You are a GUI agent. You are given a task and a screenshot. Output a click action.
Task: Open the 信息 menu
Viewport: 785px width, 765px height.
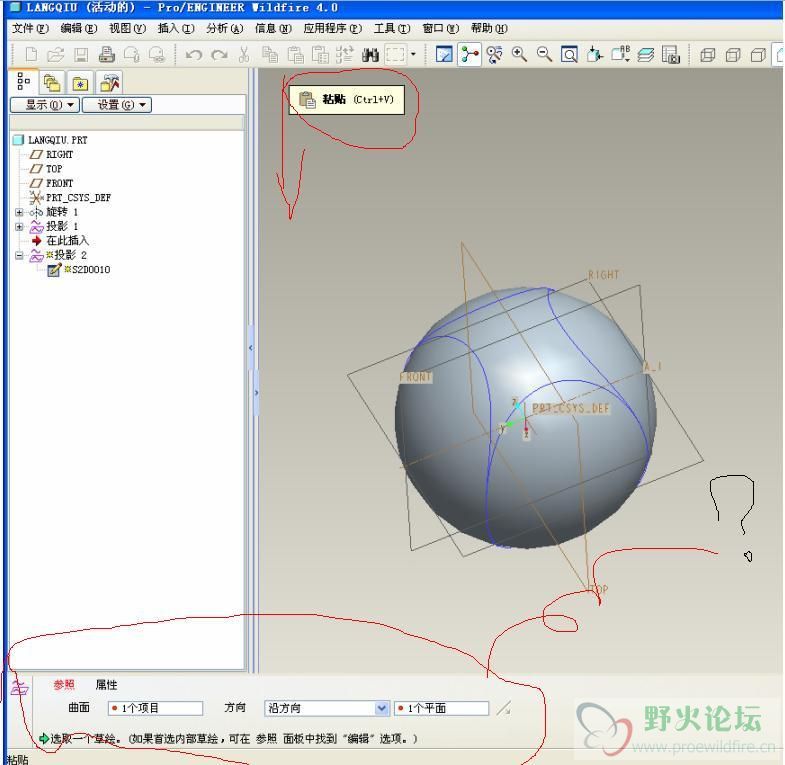tap(273, 28)
